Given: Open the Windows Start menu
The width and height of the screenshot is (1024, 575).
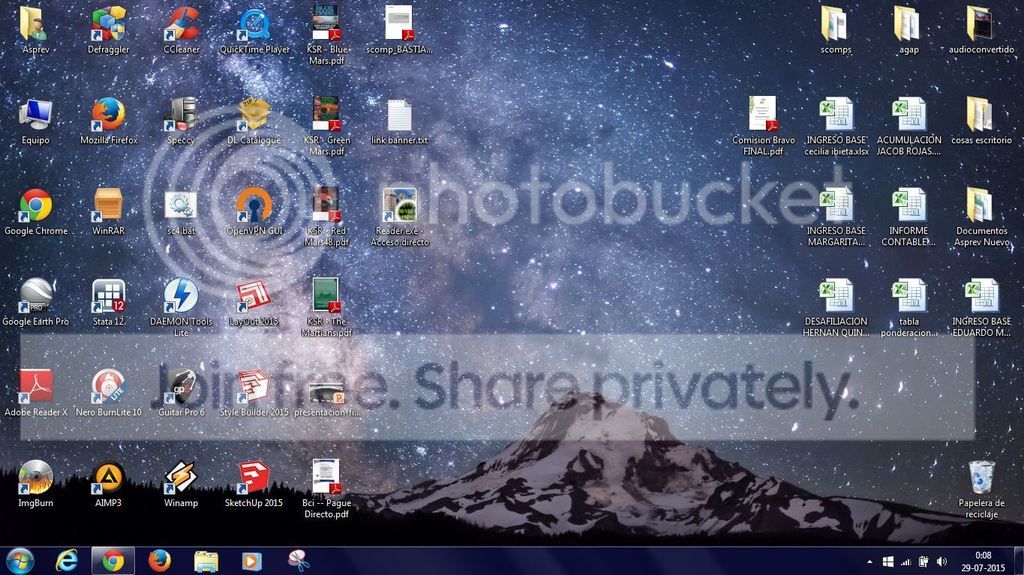Looking at the screenshot, I should pos(20,561).
